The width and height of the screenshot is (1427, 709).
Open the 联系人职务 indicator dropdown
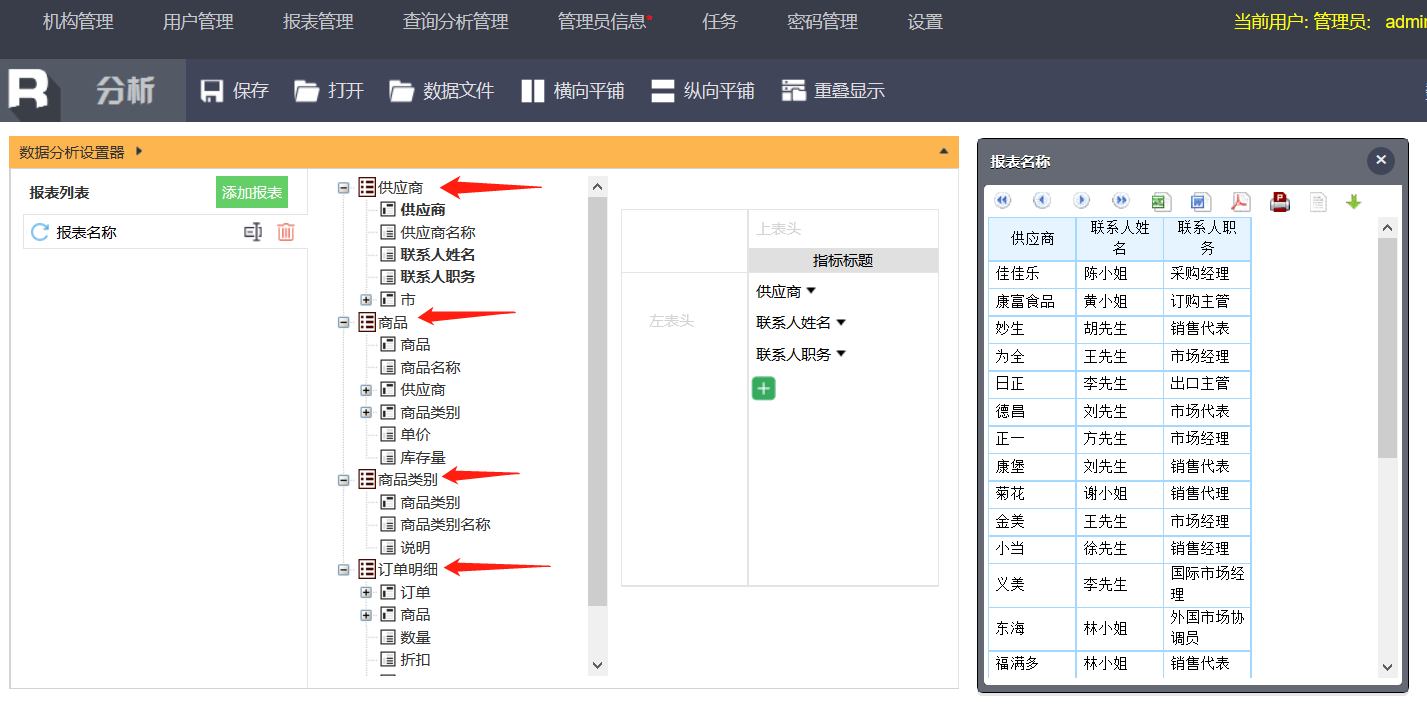(x=841, y=354)
